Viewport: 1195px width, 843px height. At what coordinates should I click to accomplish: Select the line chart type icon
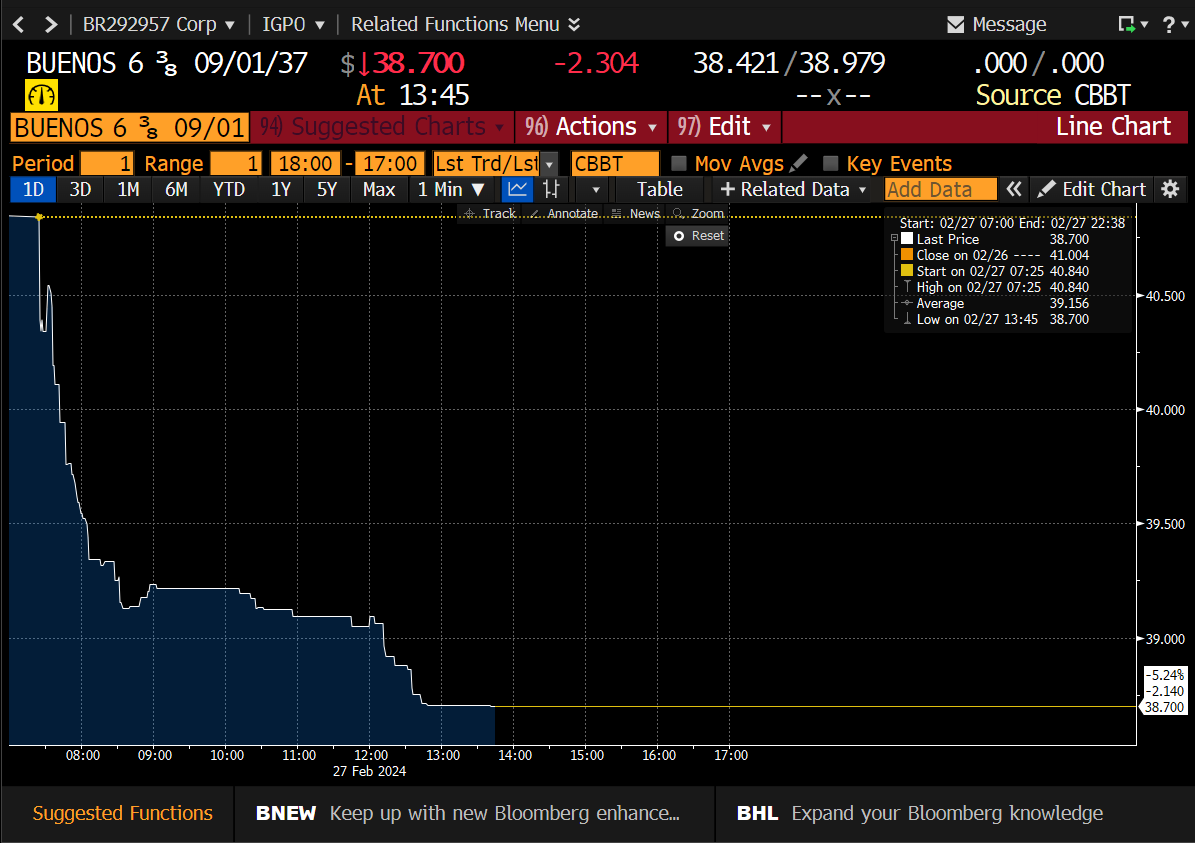[x=516, y=189]
